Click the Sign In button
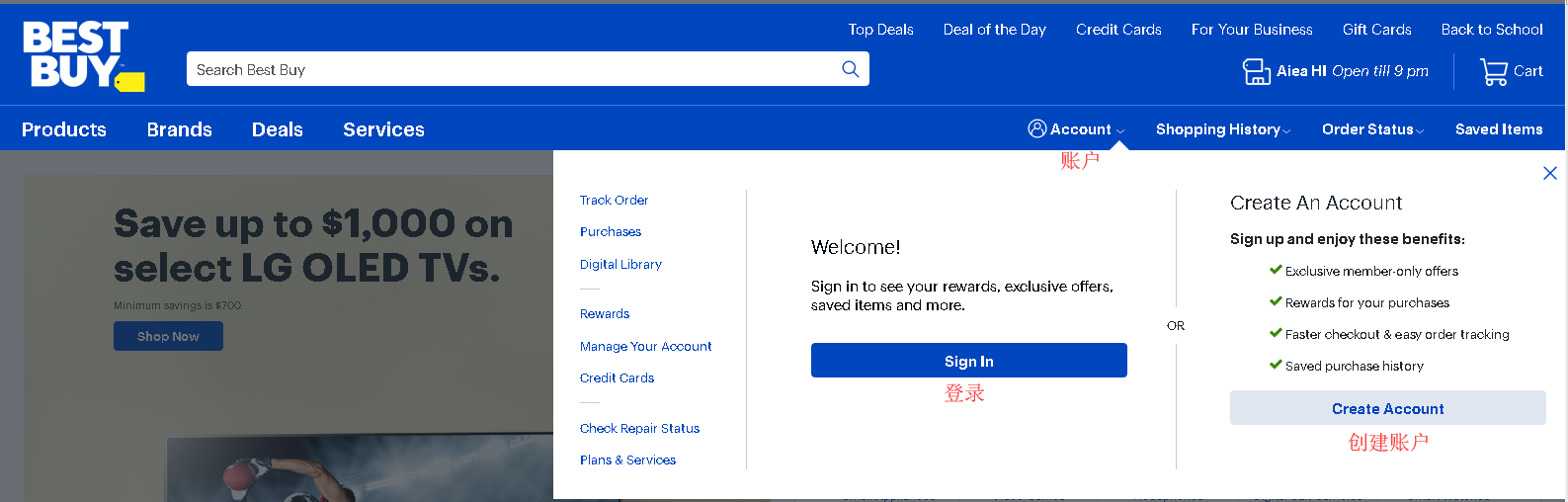 coord(969,361)
